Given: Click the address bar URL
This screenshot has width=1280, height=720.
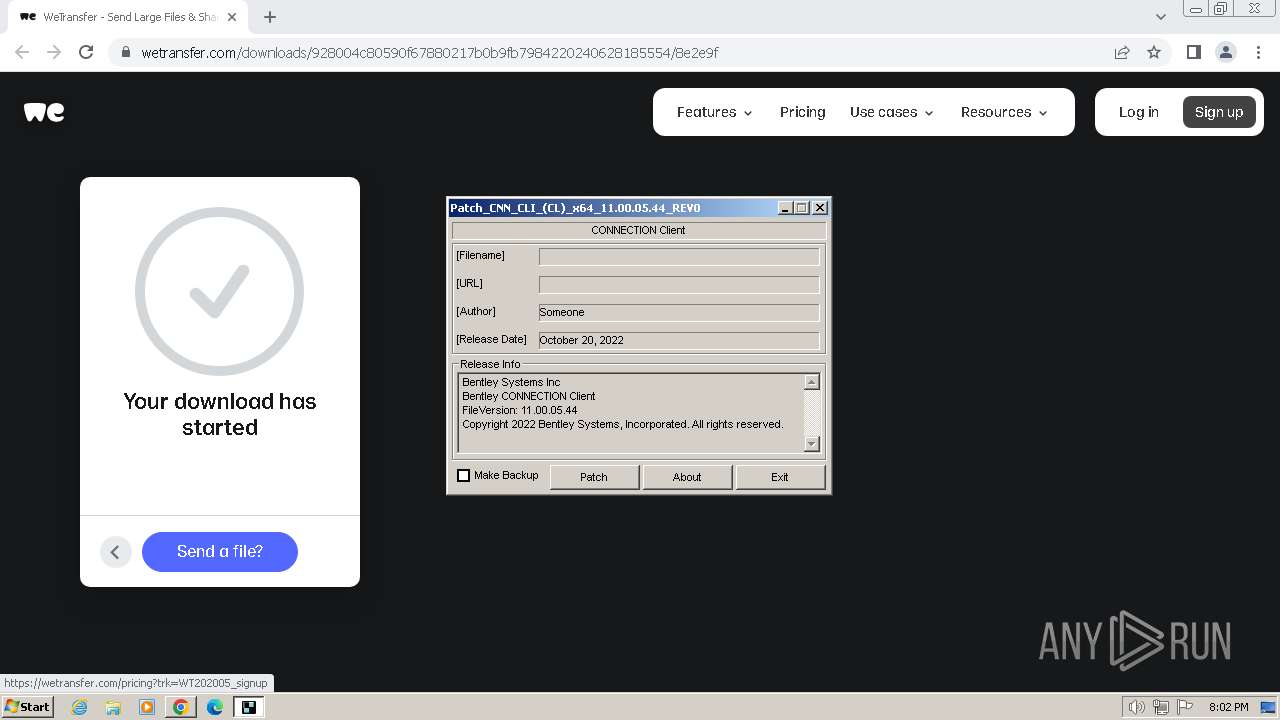Looking at the screenshot, I should (429, 52).
